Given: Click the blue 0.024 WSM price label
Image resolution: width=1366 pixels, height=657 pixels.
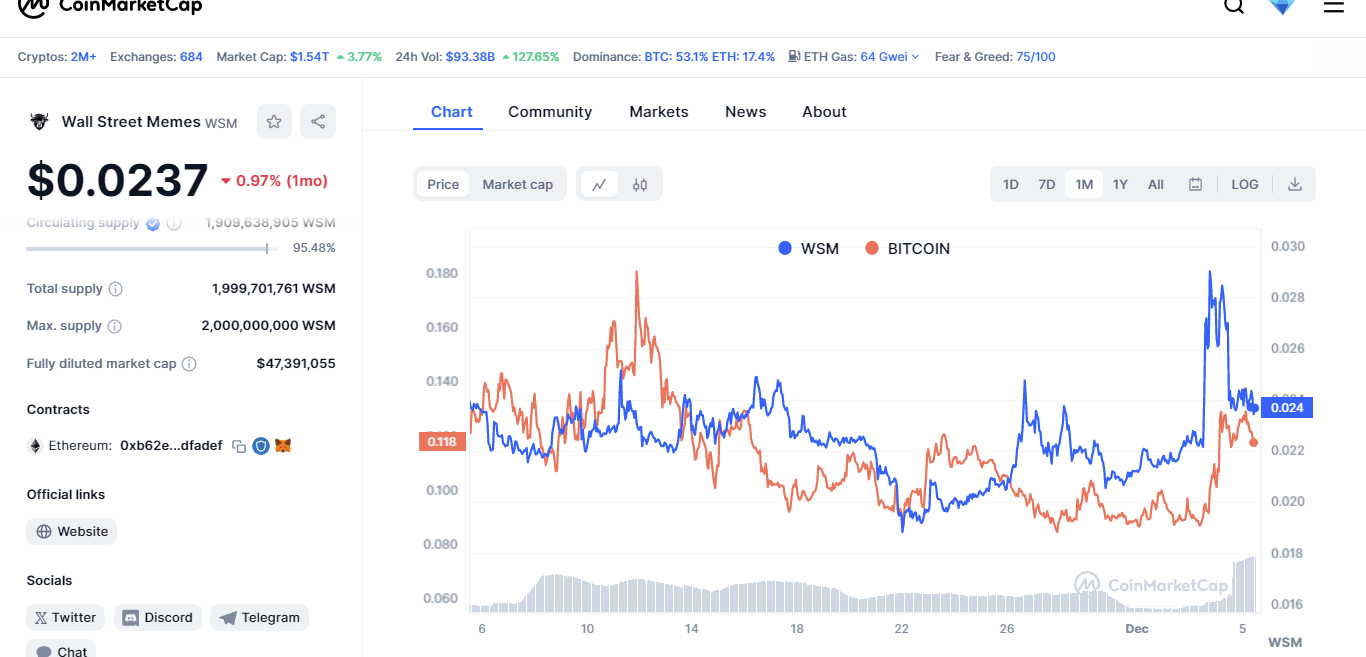Looking at the screenshot, I should pos(1287,407).
